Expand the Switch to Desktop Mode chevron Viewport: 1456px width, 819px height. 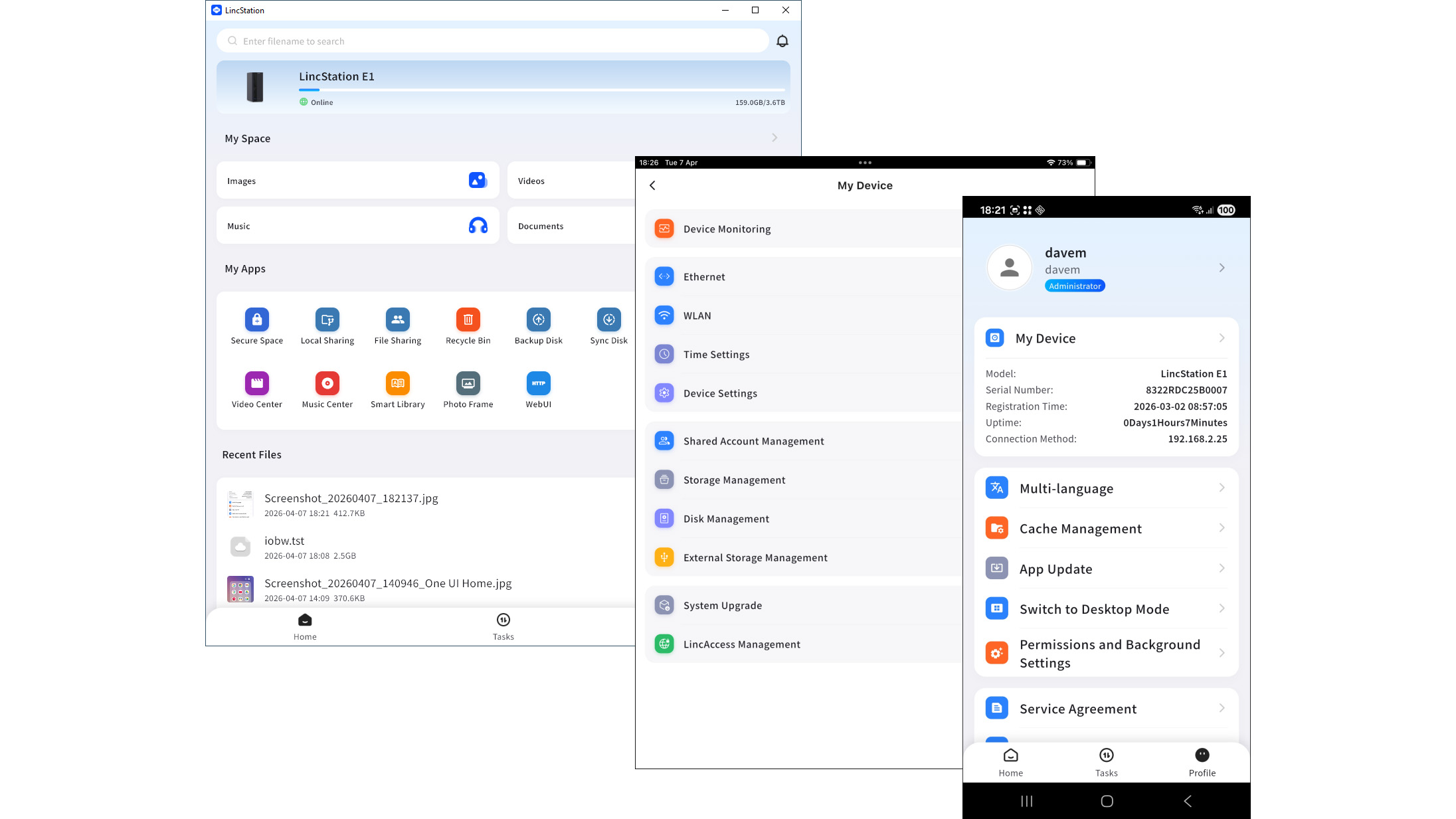[1222, 608]
